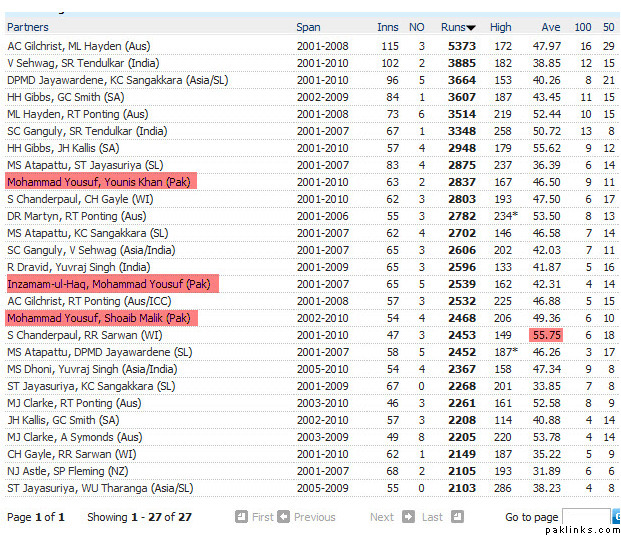621x536 pixels.
Task: Click the highlighted 55.75 average cell
Action: tap(545, 335)
